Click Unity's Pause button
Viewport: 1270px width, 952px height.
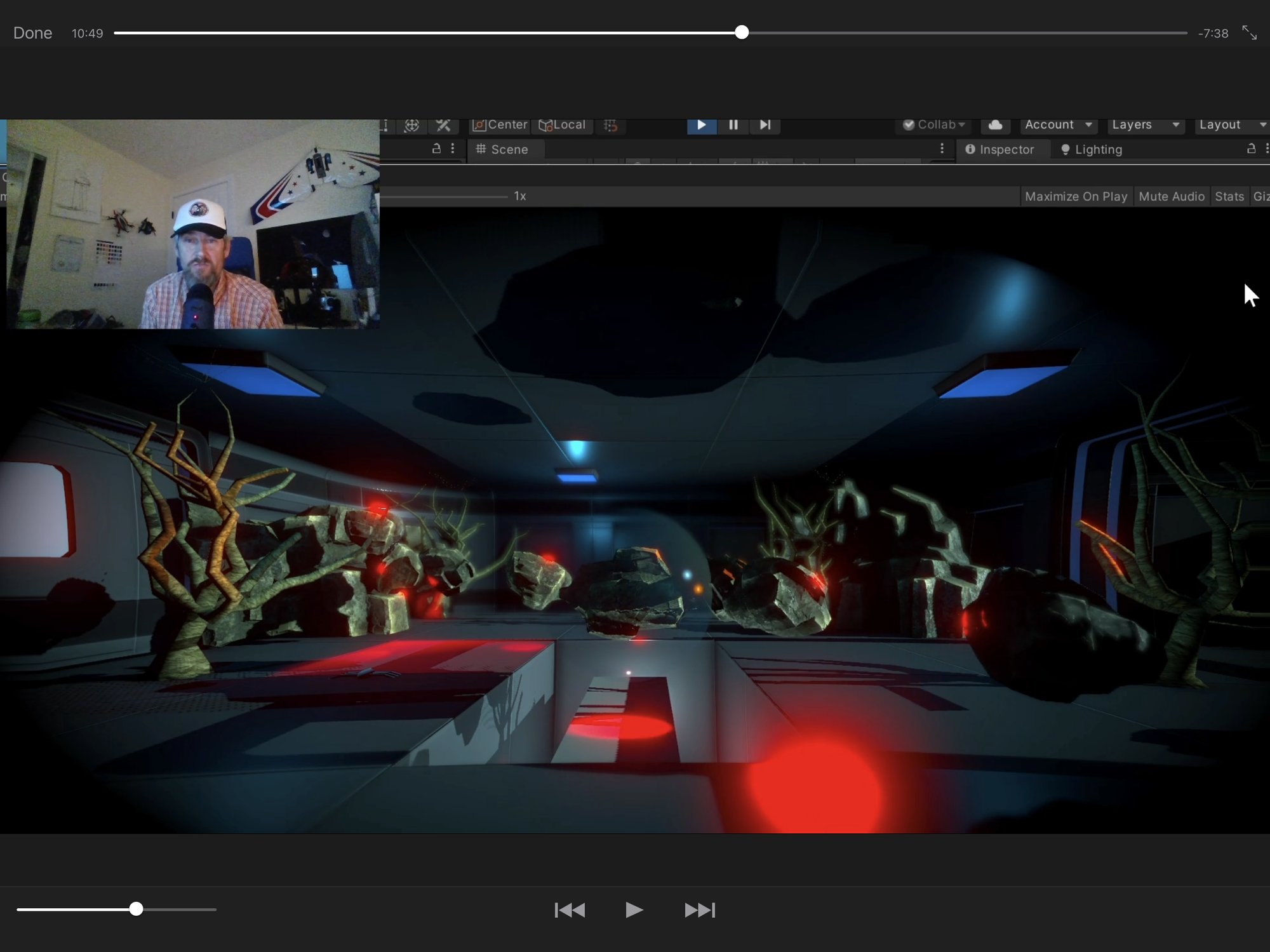pos(733,125)
